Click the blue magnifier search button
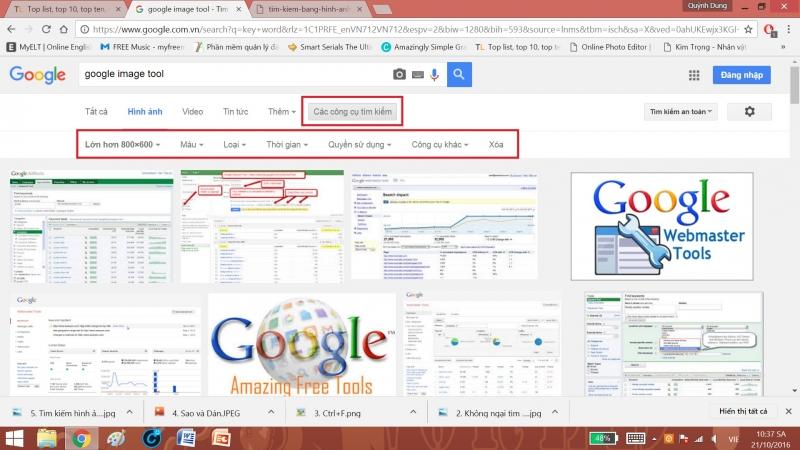Screen dimensions: 800x450 (x=459, y=74)
